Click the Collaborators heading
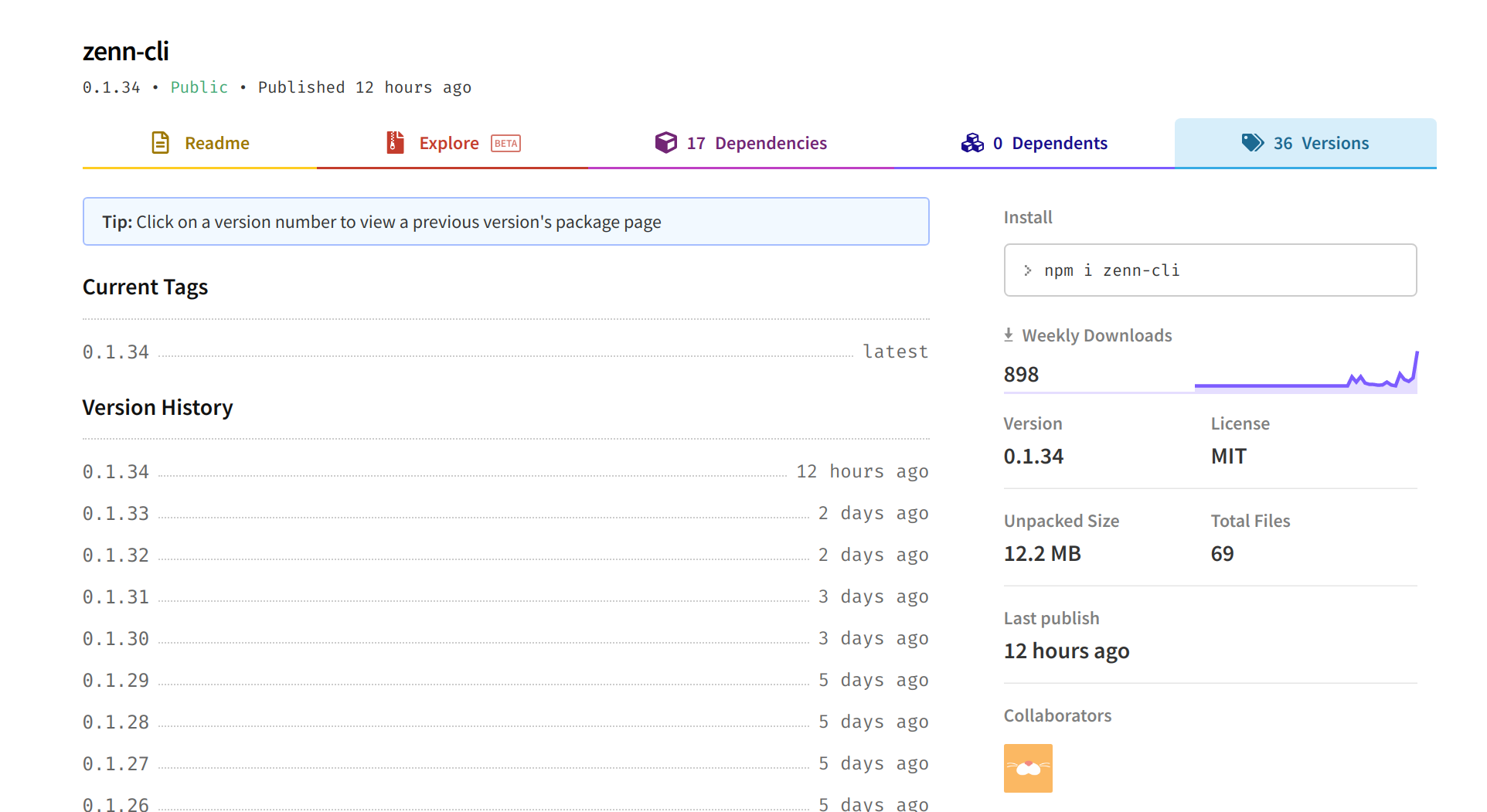This screenshot has width=1487, height=812. click(1057, 715)
